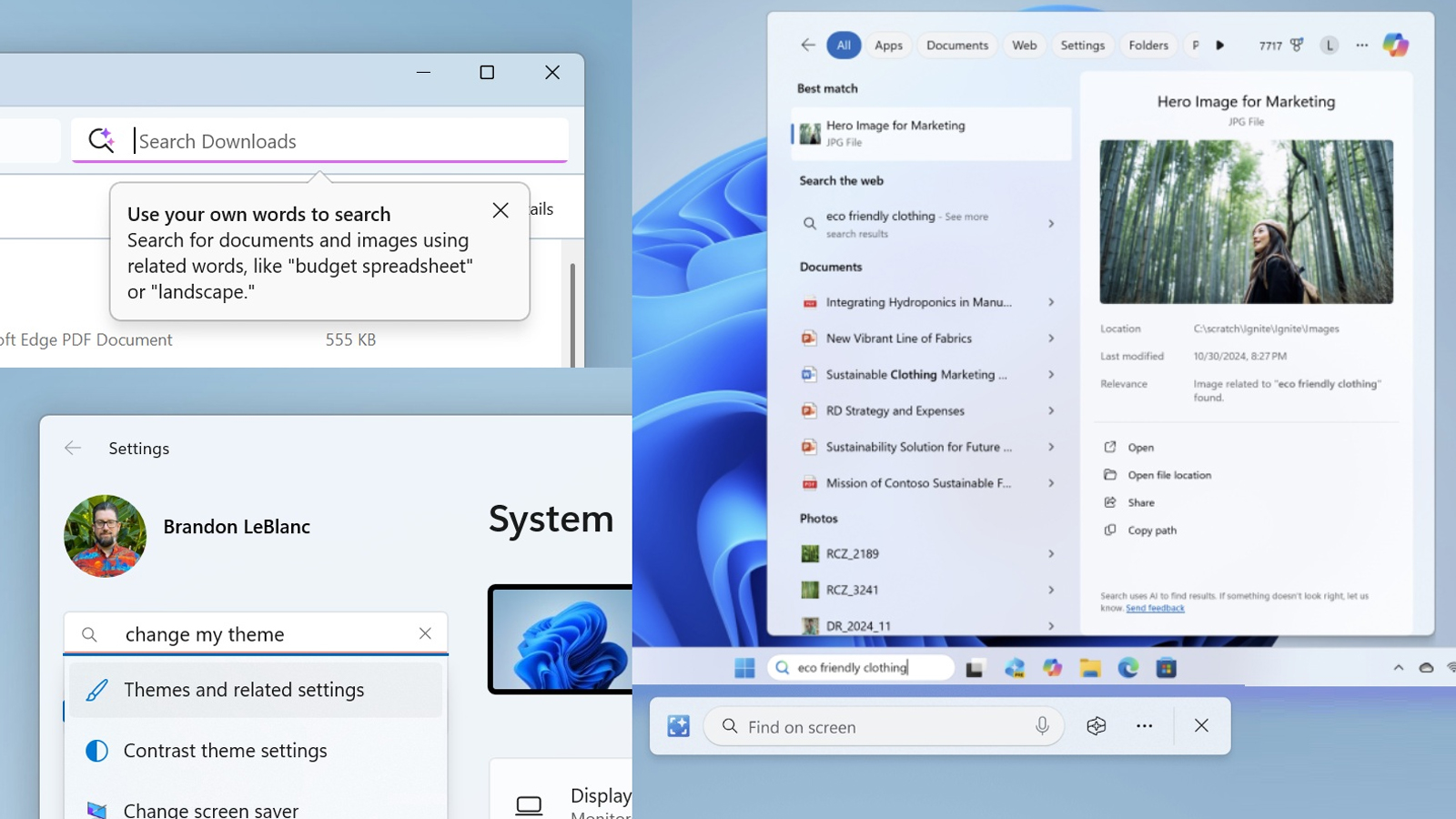This screenshot has height=819, width=1456.
Task: Click the back arrow in search panel
Action: coord(807,45)
